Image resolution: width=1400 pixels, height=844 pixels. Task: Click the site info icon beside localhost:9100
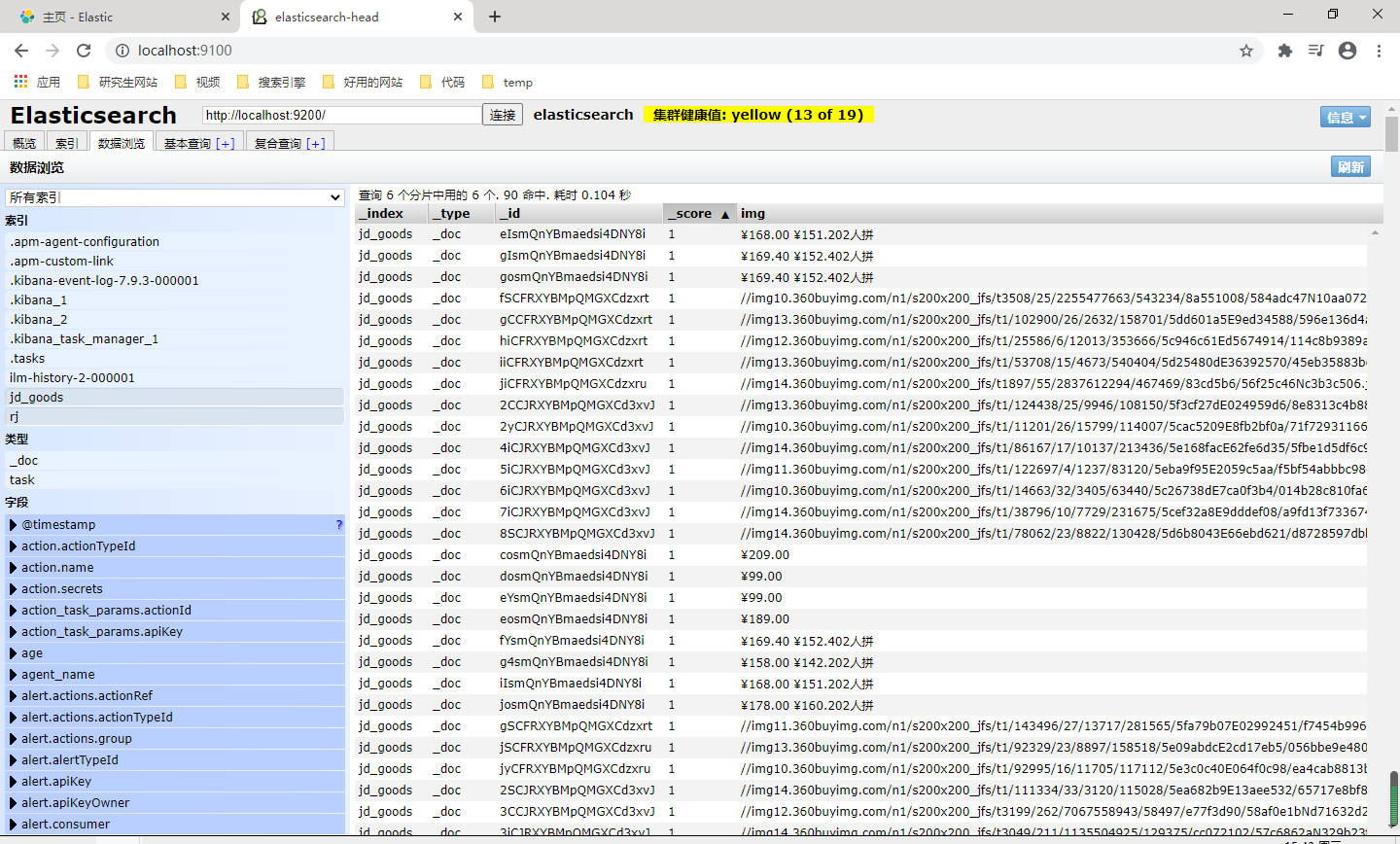[122, 51]
